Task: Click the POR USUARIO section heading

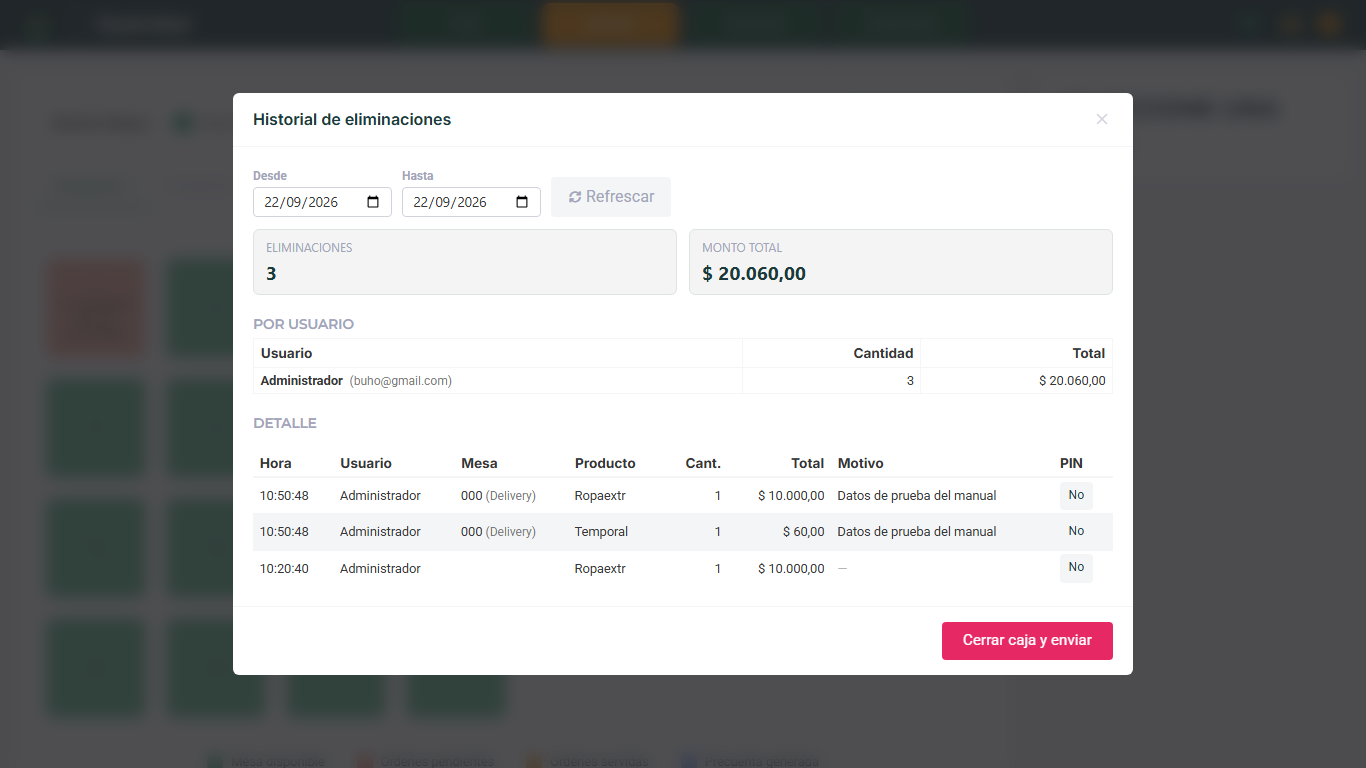Action: coord(303,324)
